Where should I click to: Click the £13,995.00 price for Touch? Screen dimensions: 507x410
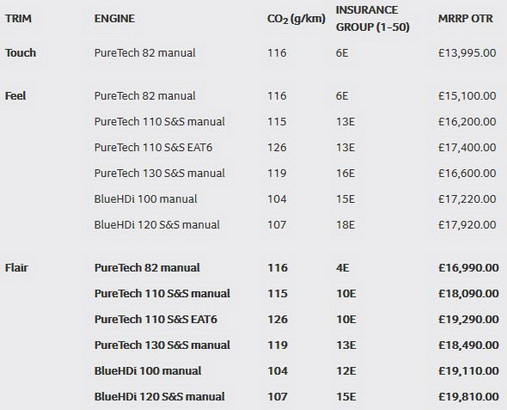(467, 53)
